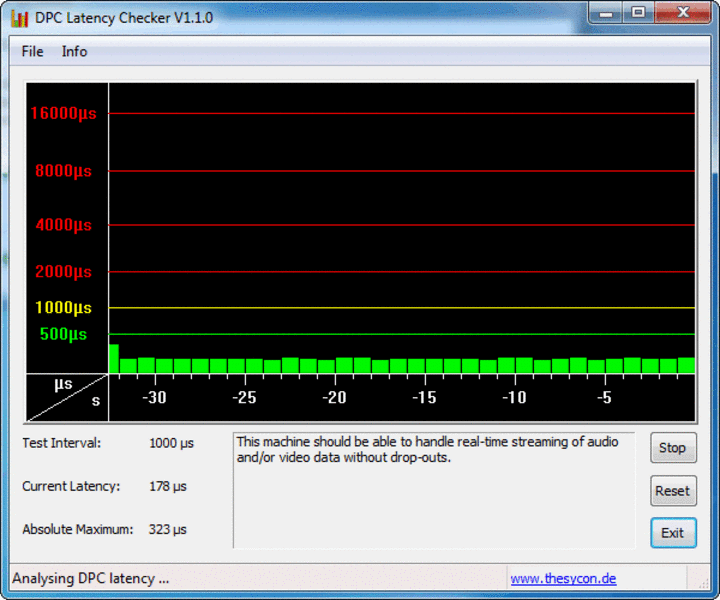Exit the DPC Latency Checker
This screenshot has width=720, height=600.
(673, 533)
